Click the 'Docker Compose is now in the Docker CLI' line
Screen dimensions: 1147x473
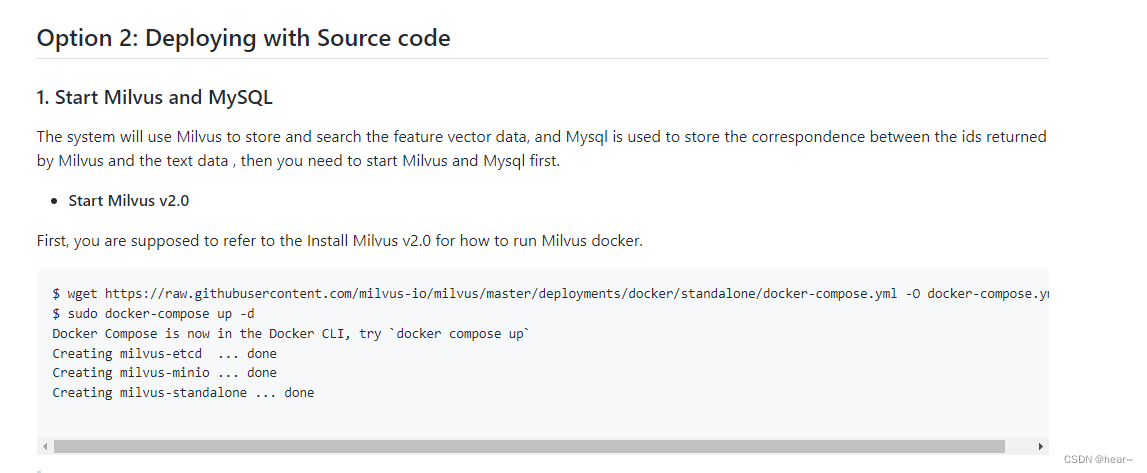point(290,333)
